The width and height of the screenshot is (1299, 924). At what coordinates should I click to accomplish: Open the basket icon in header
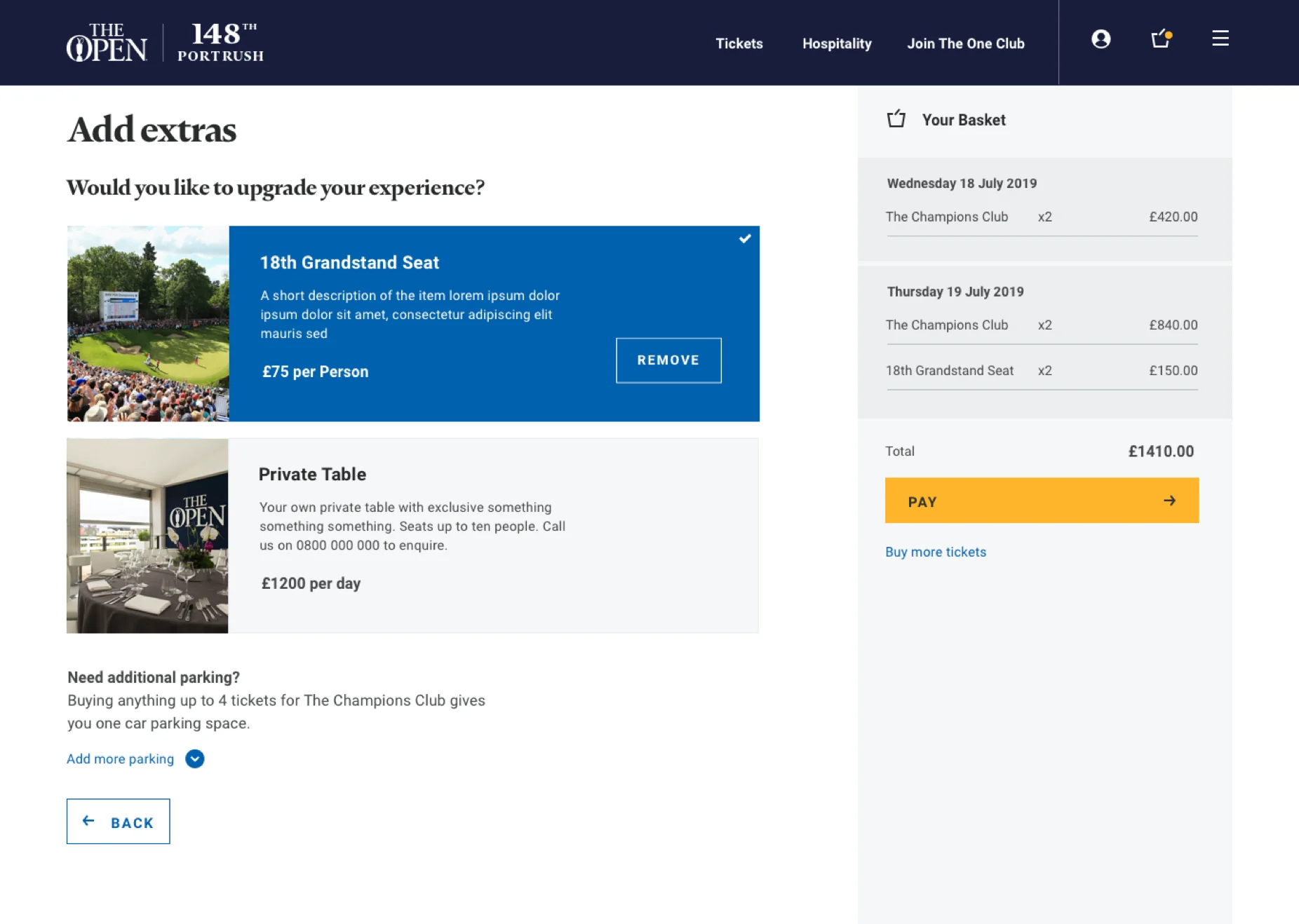click(x=1162, y=39)
